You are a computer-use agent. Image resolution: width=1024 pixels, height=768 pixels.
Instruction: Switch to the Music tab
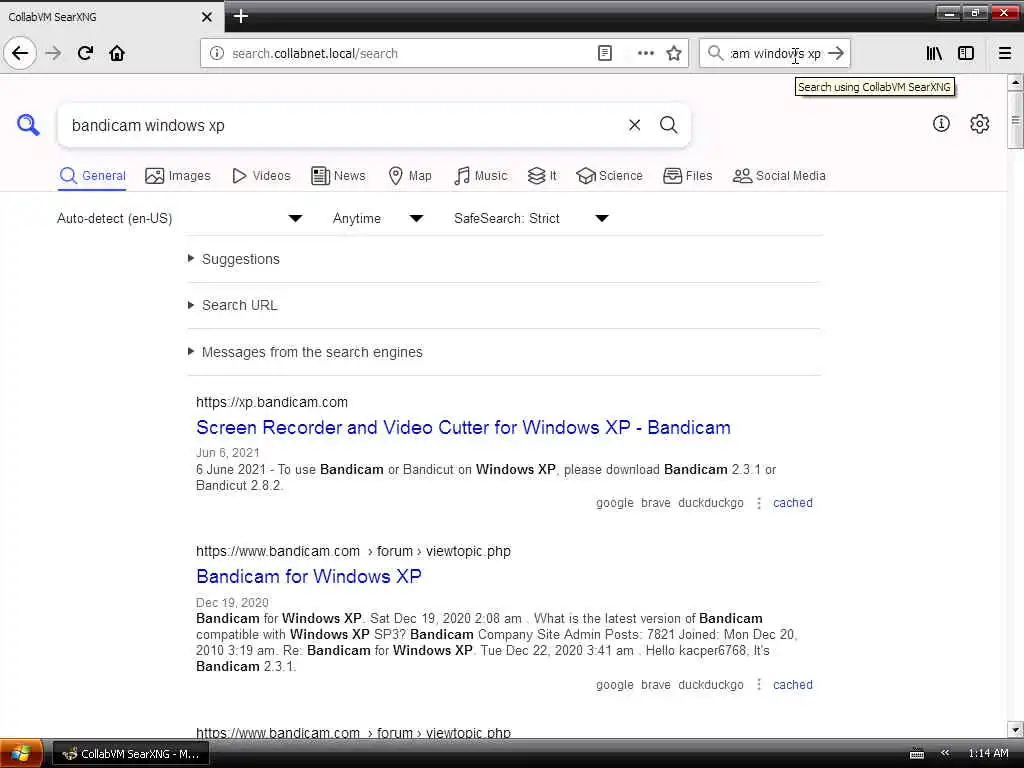480,176
